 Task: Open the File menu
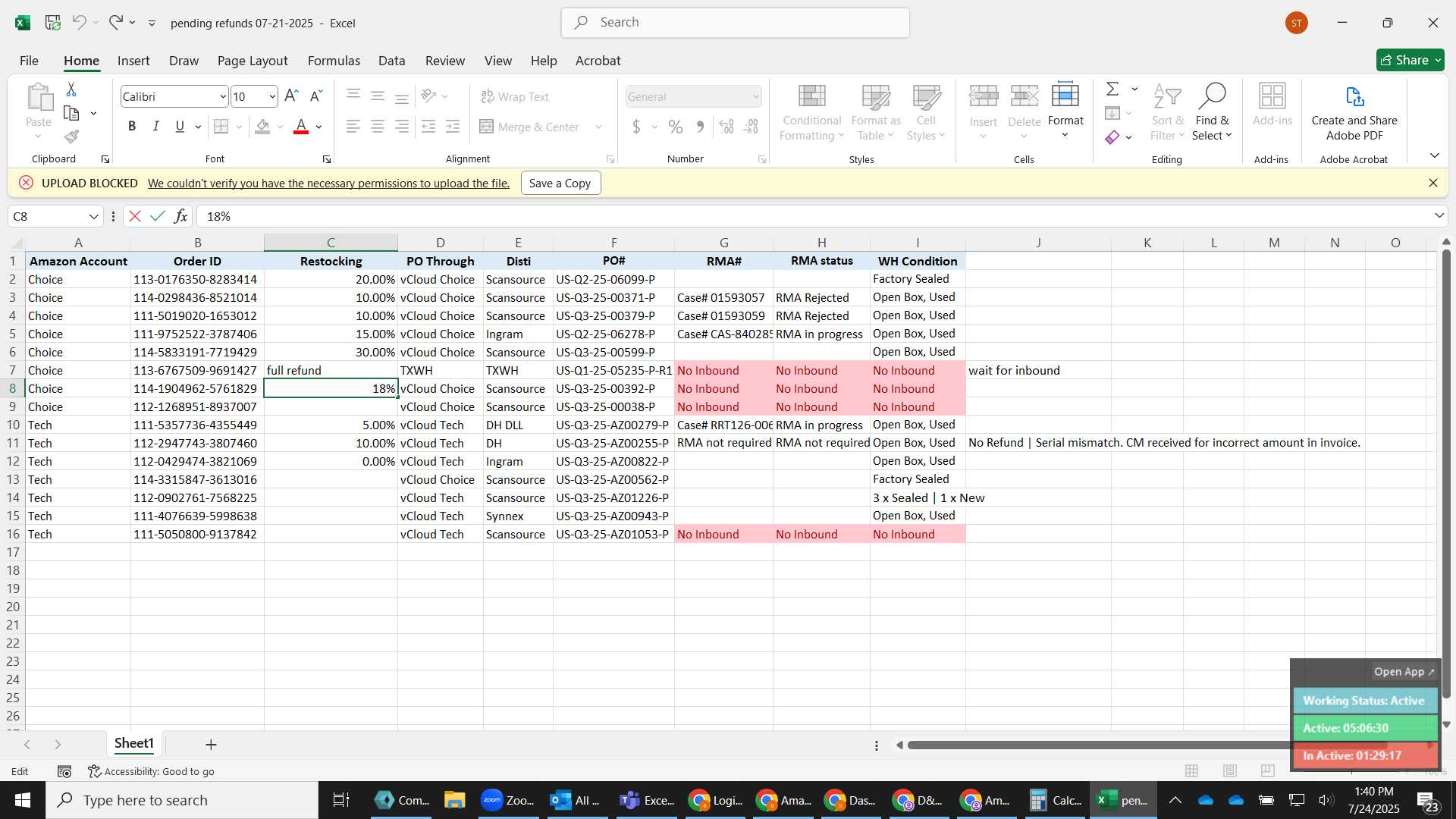(x=29, y=61)
